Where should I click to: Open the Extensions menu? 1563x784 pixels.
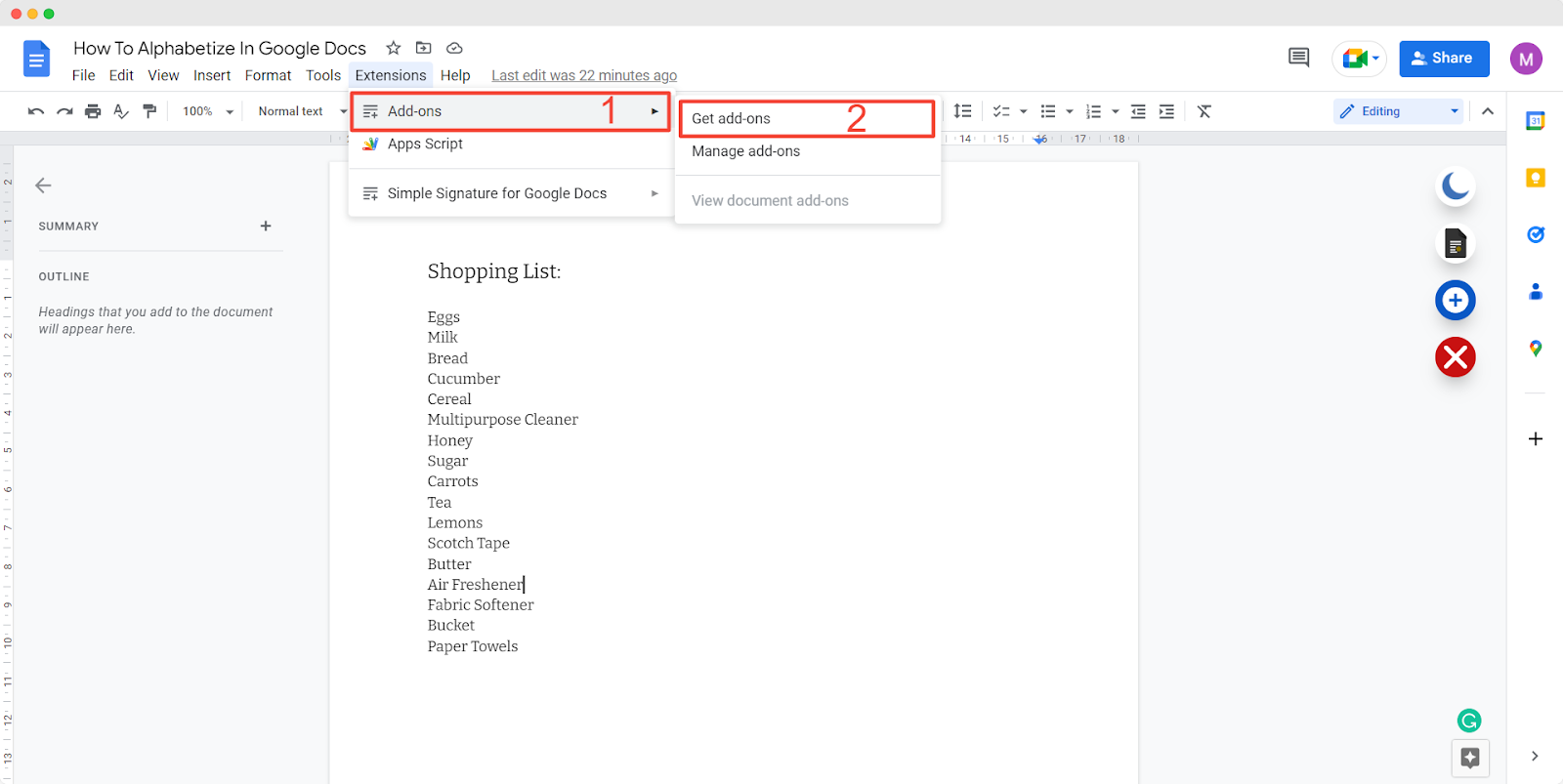click(x=391, y=75)
